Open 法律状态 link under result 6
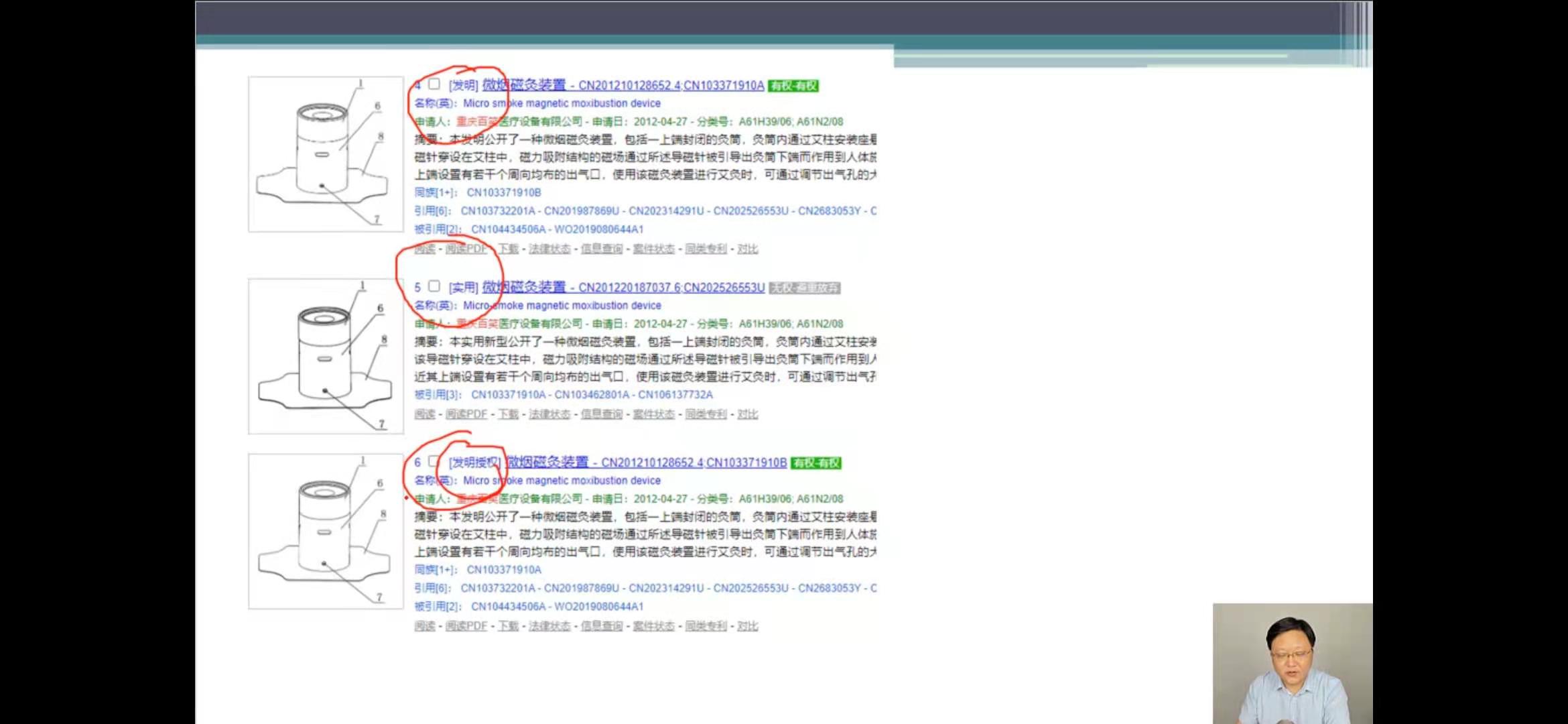The image size is (1568, 724). [549, 626]
